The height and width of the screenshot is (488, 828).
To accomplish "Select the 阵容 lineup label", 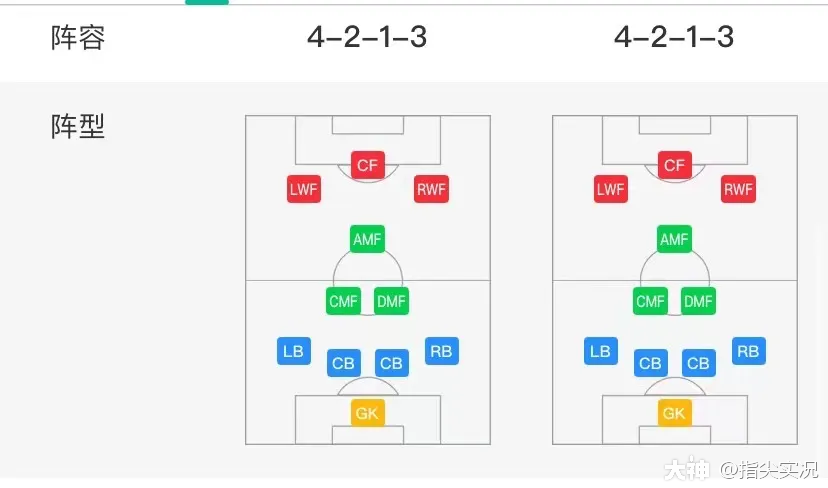I will tap(78, 38).
